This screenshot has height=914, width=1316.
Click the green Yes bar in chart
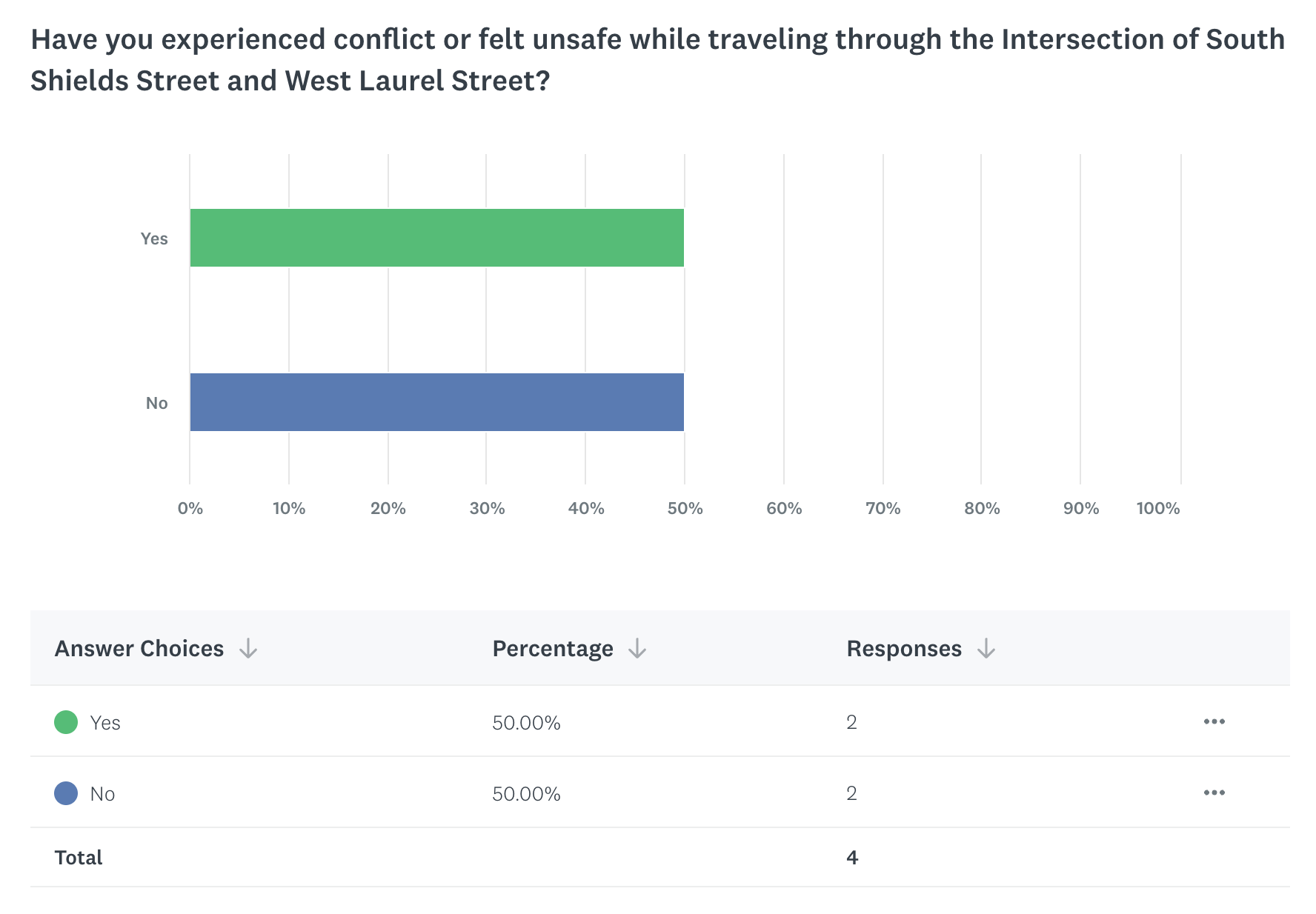[x=436, y=238]
